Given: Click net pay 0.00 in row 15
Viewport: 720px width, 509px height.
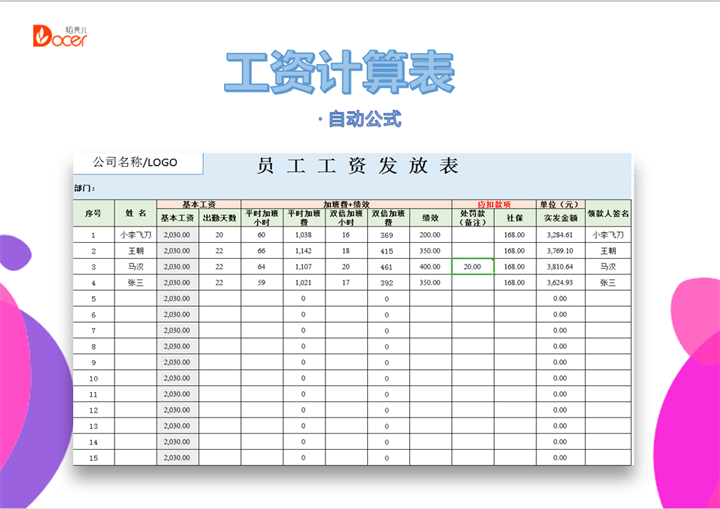Looking at the screenshot, I should click(560, 458).
